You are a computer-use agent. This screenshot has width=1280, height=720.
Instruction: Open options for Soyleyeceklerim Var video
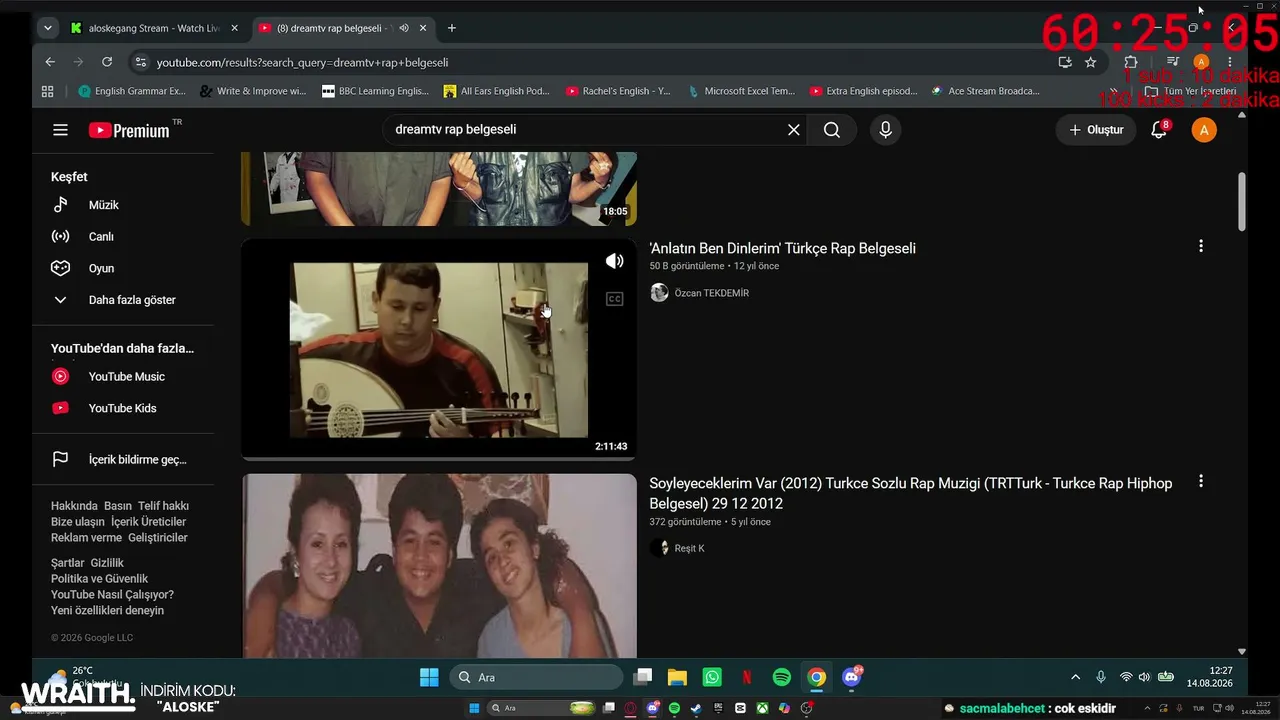1201,481
